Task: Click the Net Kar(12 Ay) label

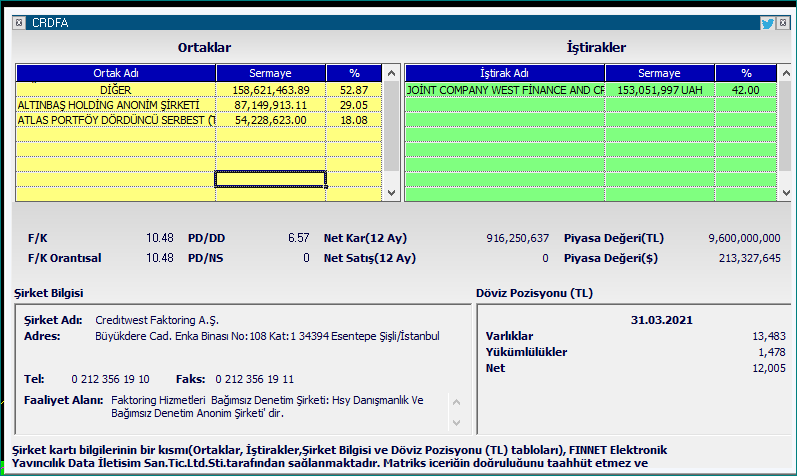Action: tap(365, 238)
